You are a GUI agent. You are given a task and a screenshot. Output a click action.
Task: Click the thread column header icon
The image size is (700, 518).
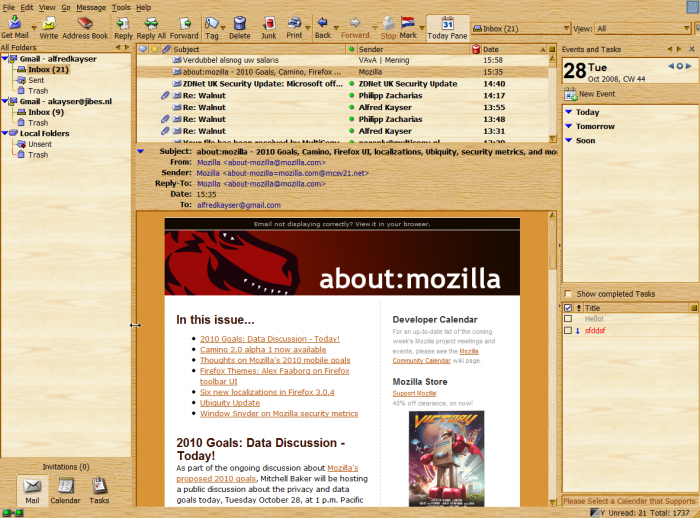(143, 49)
